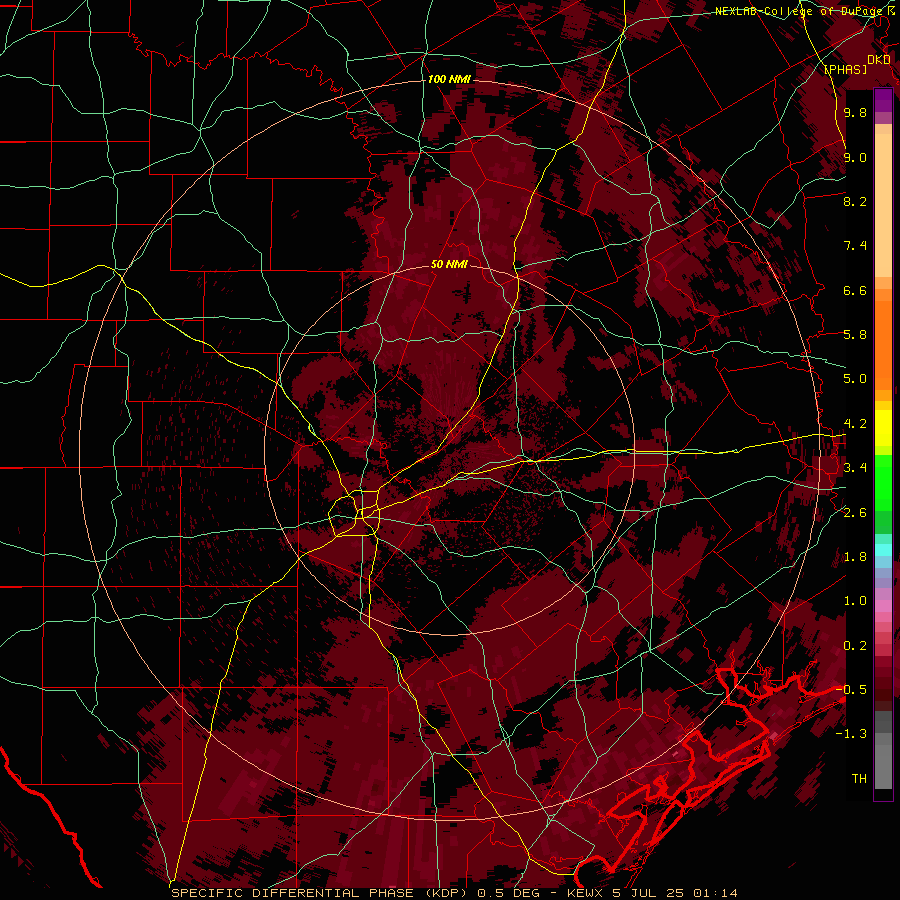Screen dimensions: 900x900
Task: Click the 0.2 scale label
Action: pos(855,646)
